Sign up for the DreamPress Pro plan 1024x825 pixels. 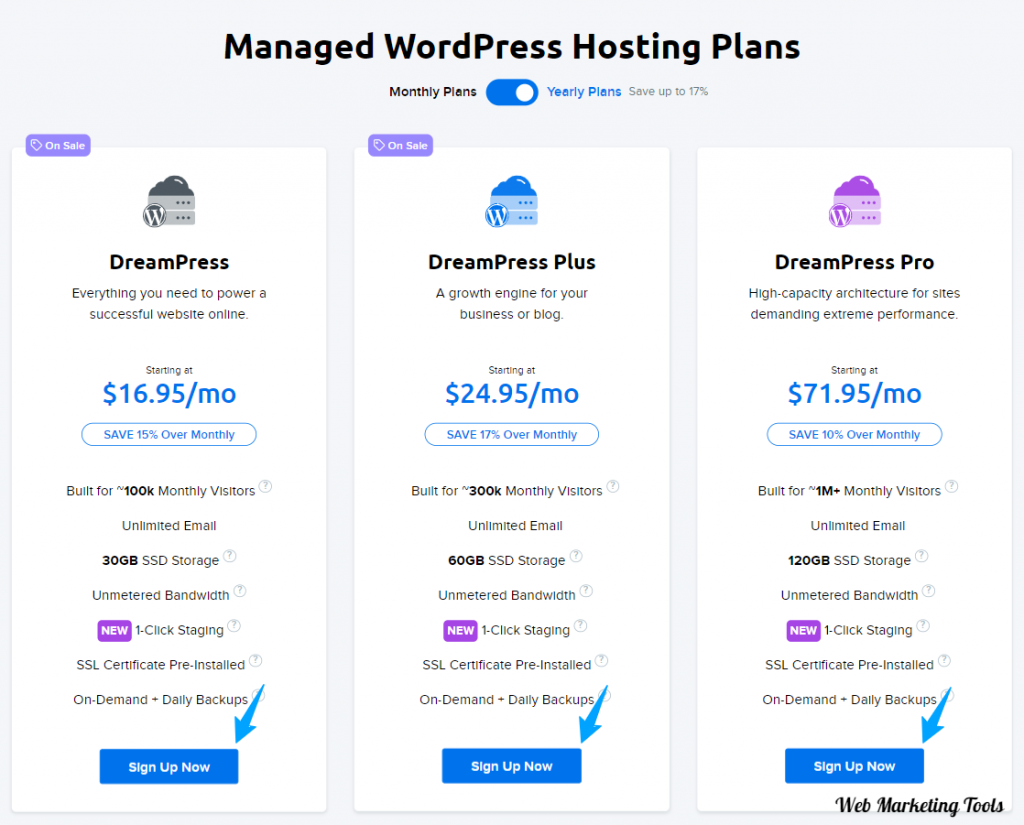(854, 766)
